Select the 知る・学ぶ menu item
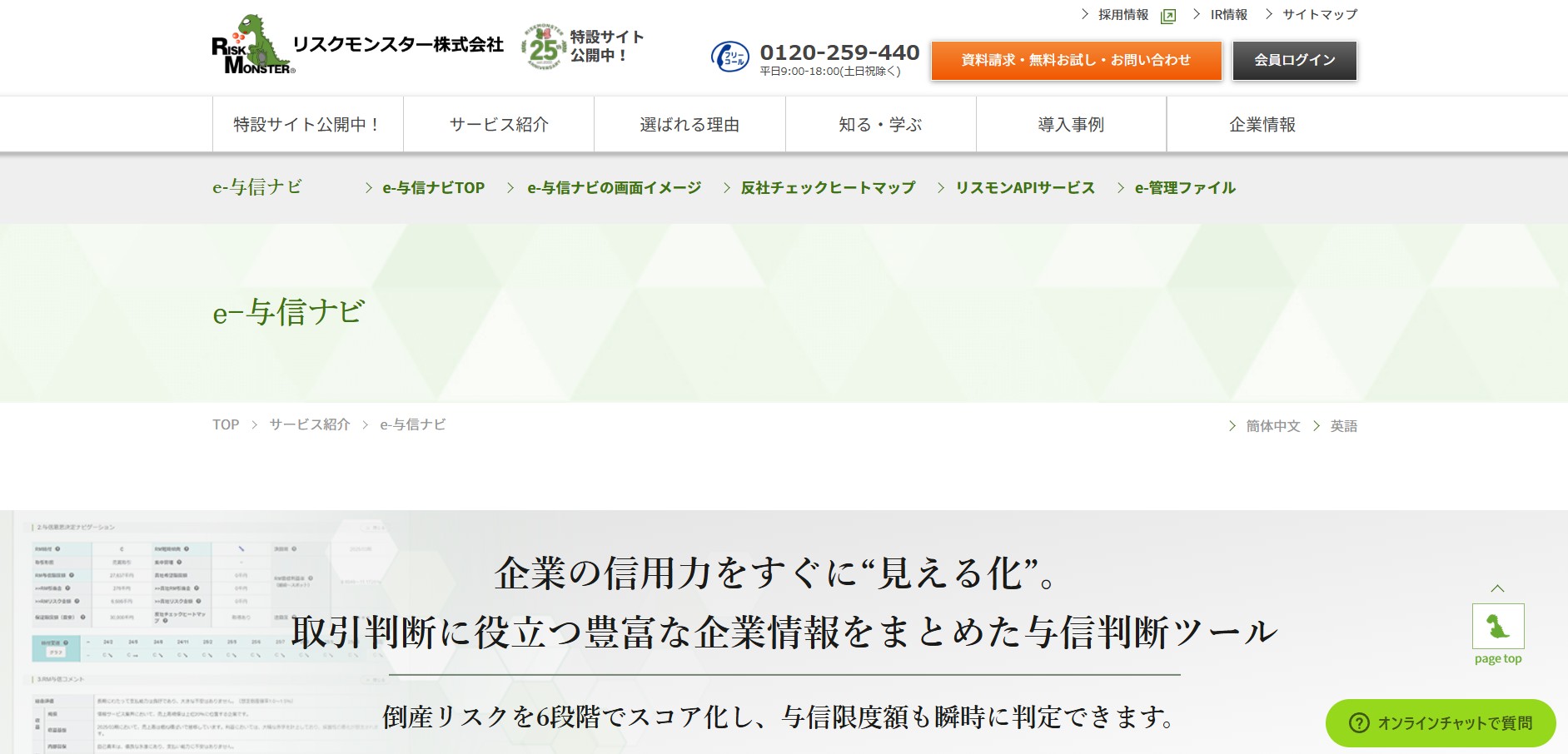1568x754 pixels. pos(880,124)
